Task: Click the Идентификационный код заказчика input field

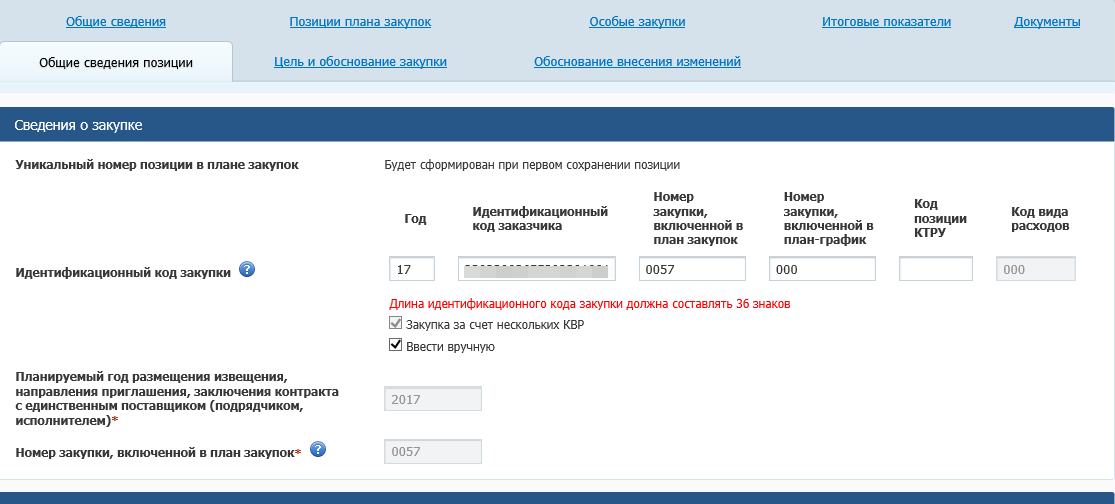Action: [x=537, y=269]
